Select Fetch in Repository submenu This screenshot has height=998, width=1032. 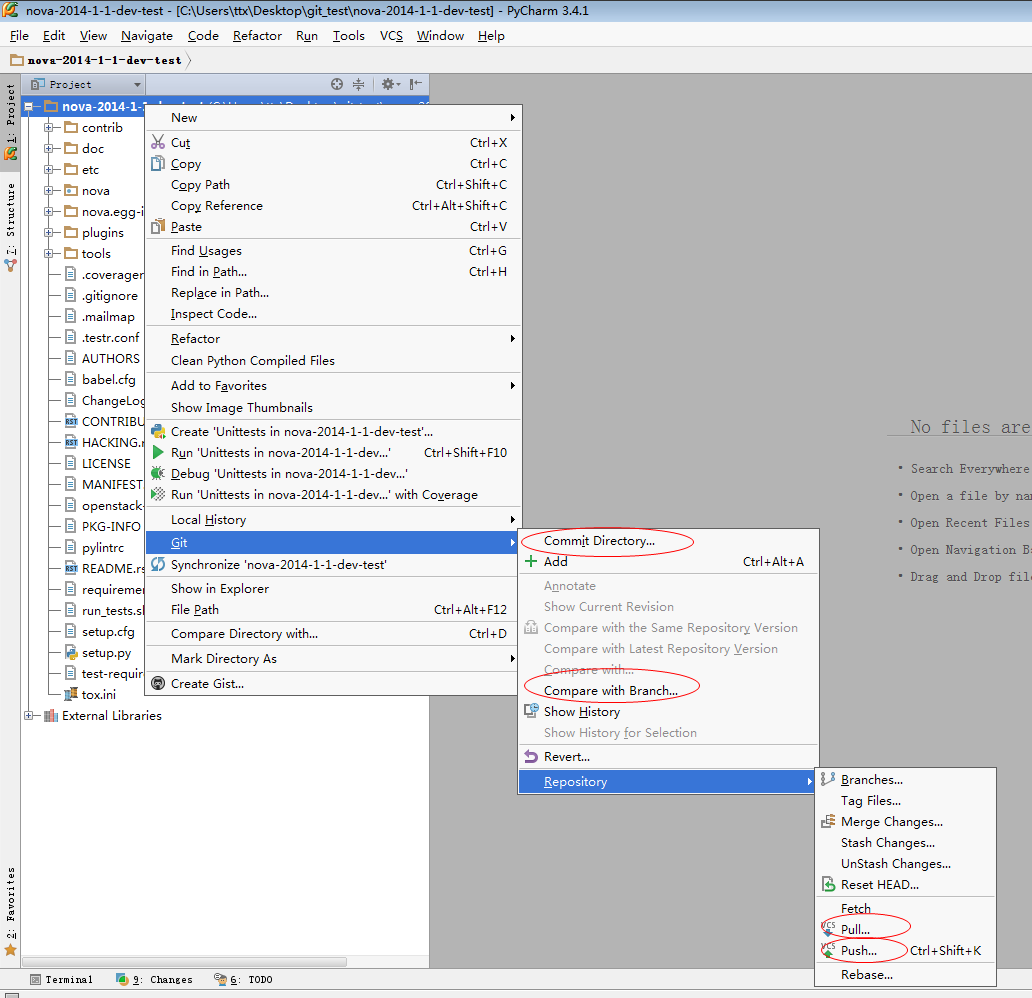[856, 908]
